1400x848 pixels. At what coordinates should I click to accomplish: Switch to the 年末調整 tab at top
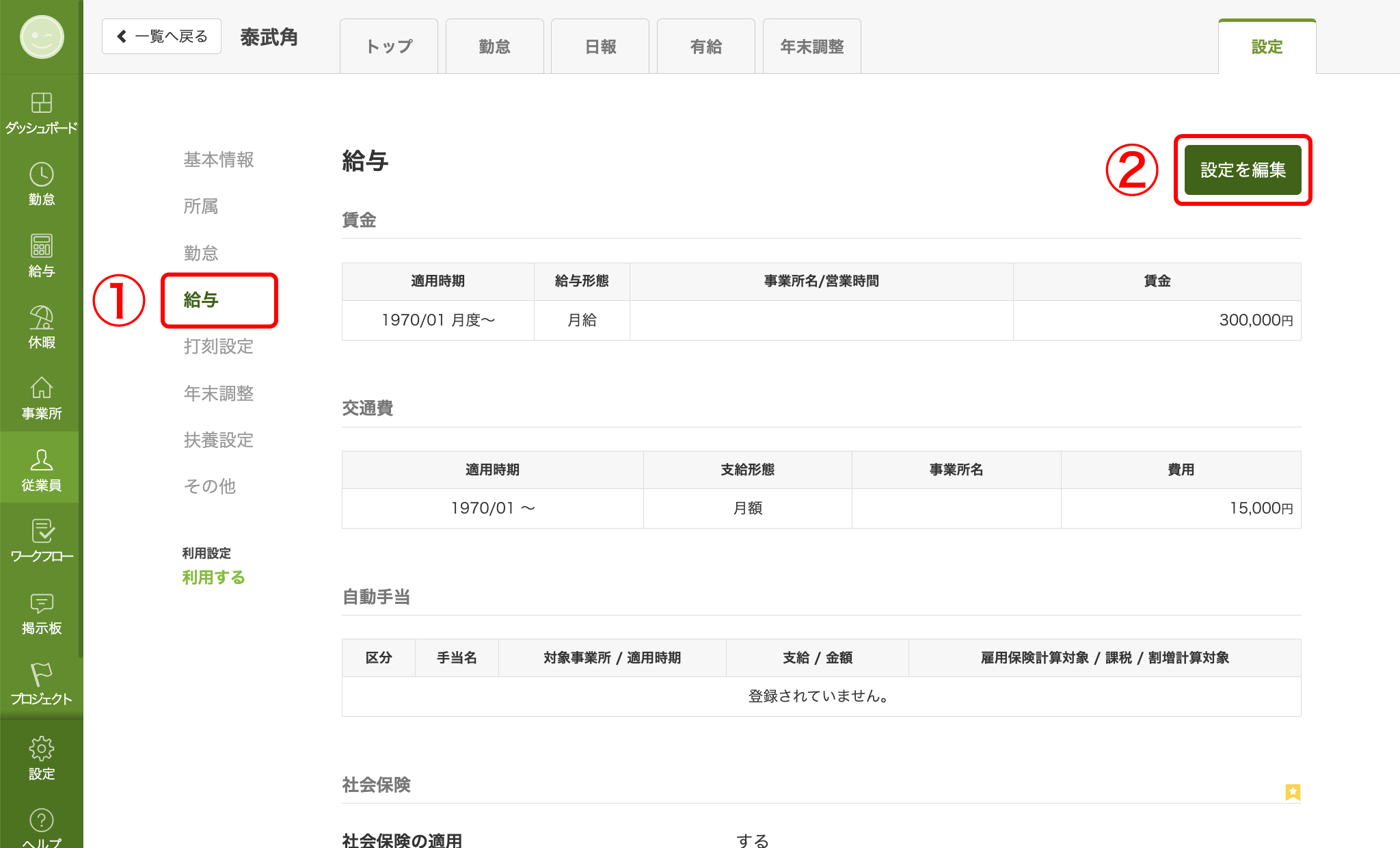(x=812, y=47)
